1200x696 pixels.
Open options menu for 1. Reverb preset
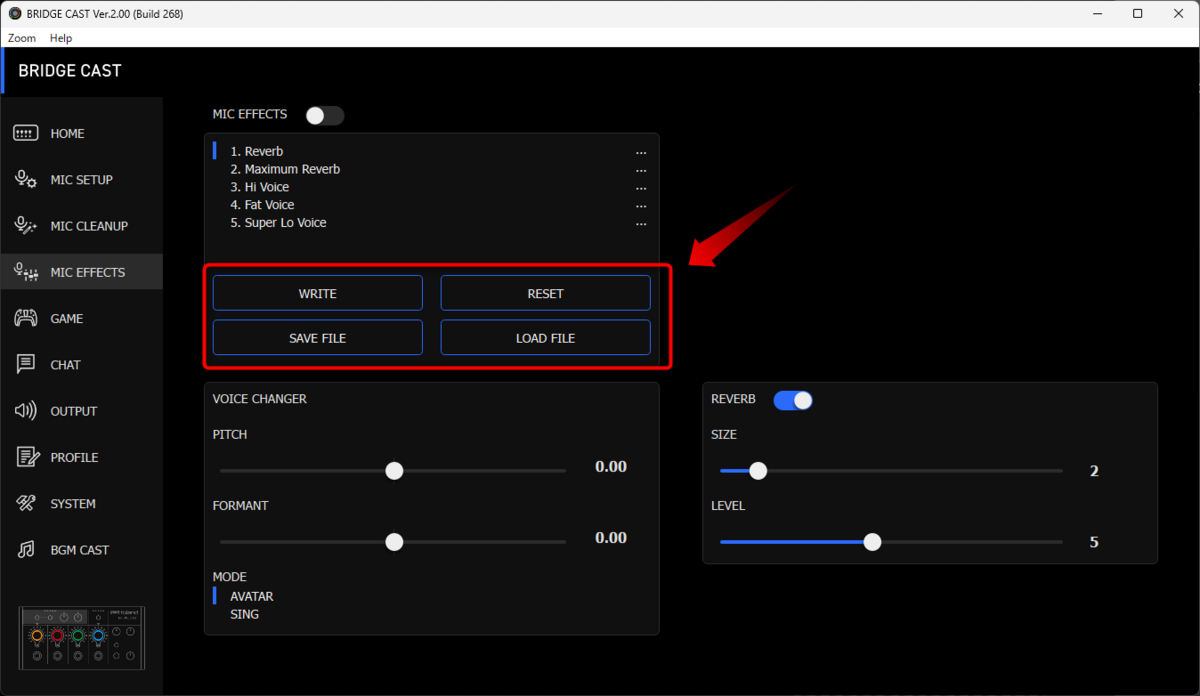[x=641, y=152]
